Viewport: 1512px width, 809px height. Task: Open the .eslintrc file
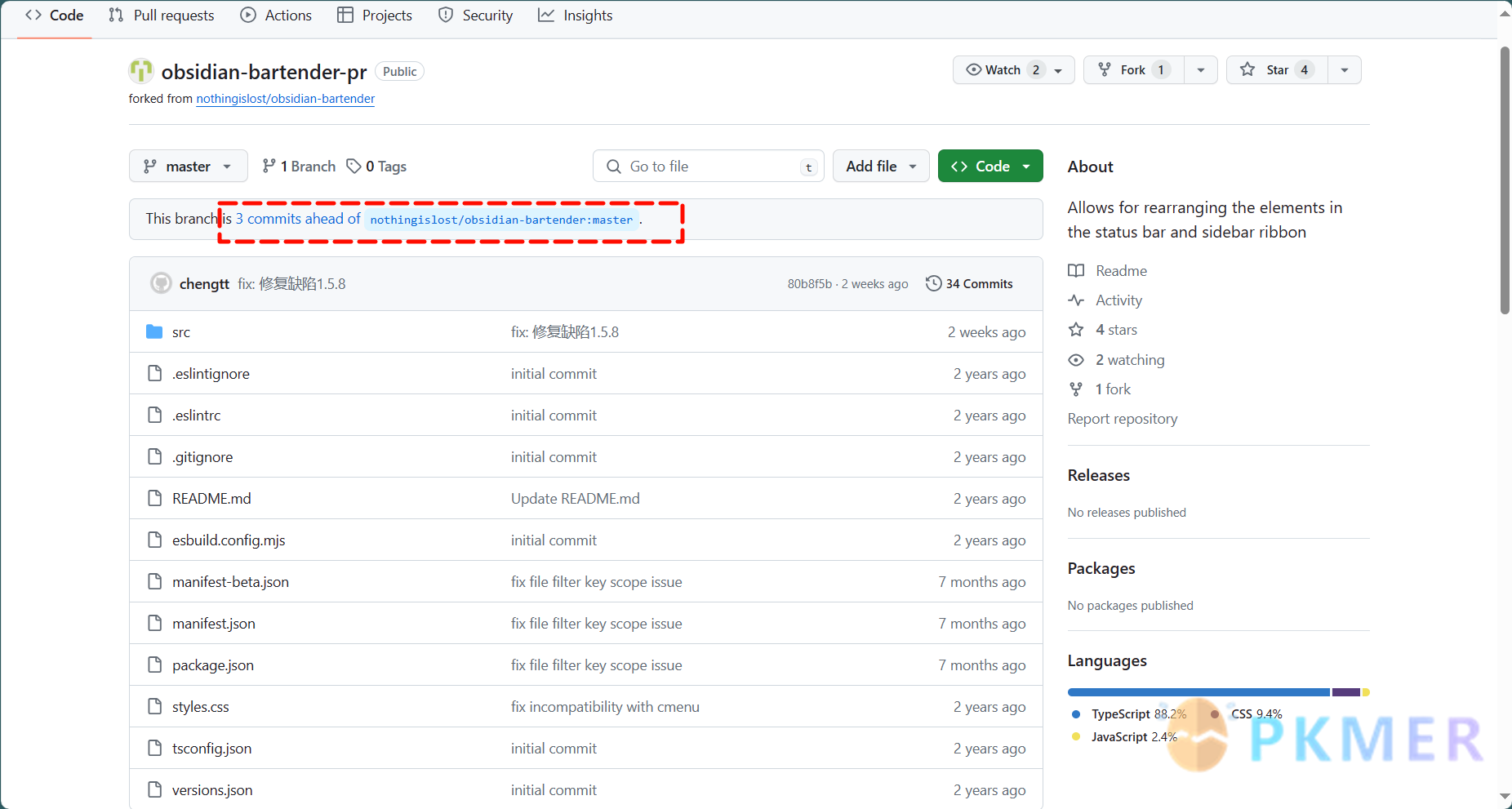(196, 416)
